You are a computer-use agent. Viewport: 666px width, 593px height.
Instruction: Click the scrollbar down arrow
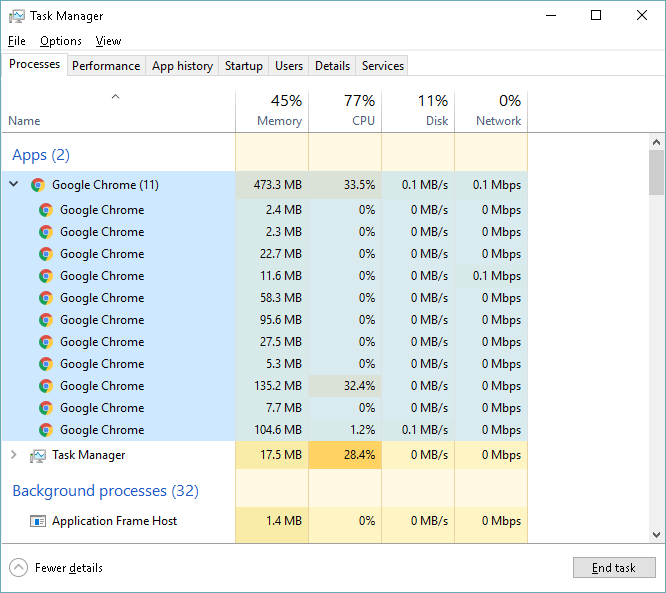tap(656, 535)
